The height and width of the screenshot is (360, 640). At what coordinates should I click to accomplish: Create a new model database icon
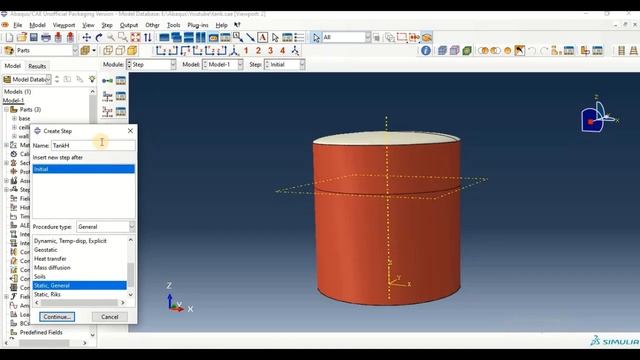(x=9, y=38)
